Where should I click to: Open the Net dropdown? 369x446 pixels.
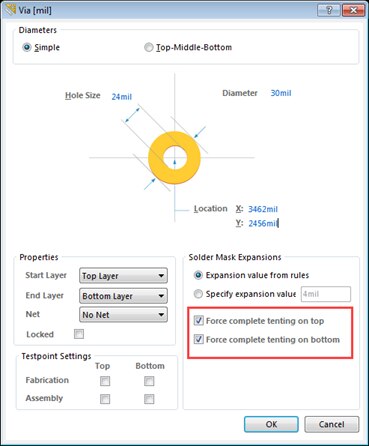(x=123, y=315)
